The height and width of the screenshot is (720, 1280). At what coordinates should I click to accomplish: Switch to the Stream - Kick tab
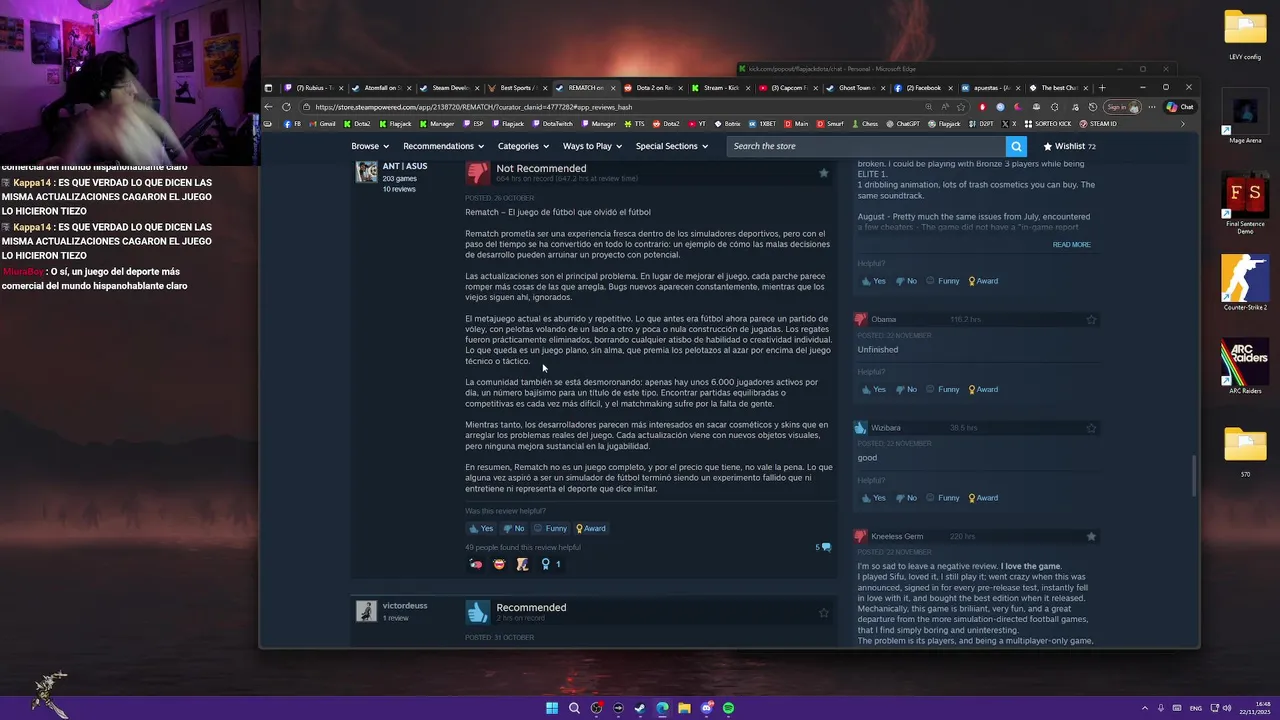[x=720, y=88]
